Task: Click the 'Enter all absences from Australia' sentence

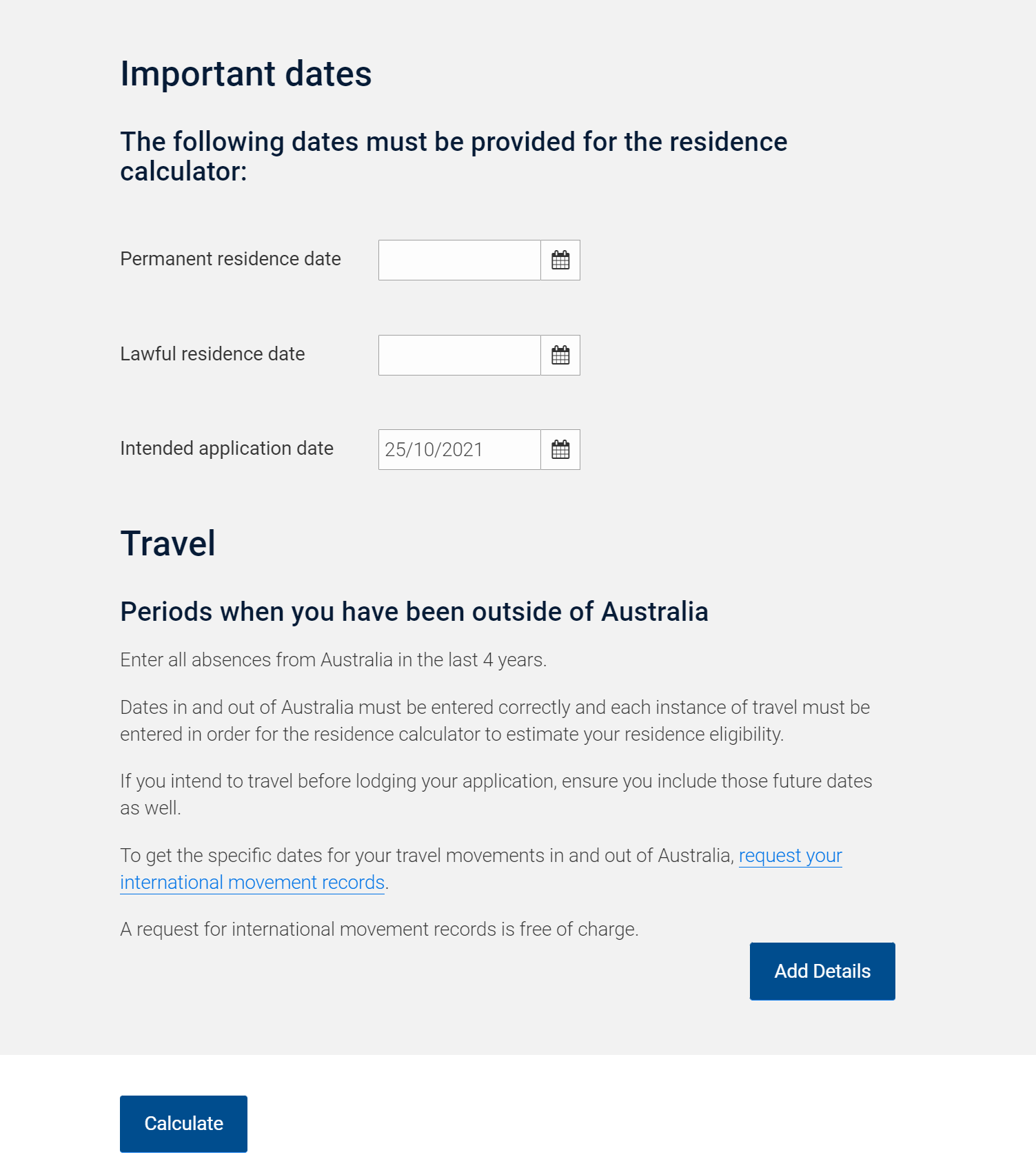Action: coord(333,660)
